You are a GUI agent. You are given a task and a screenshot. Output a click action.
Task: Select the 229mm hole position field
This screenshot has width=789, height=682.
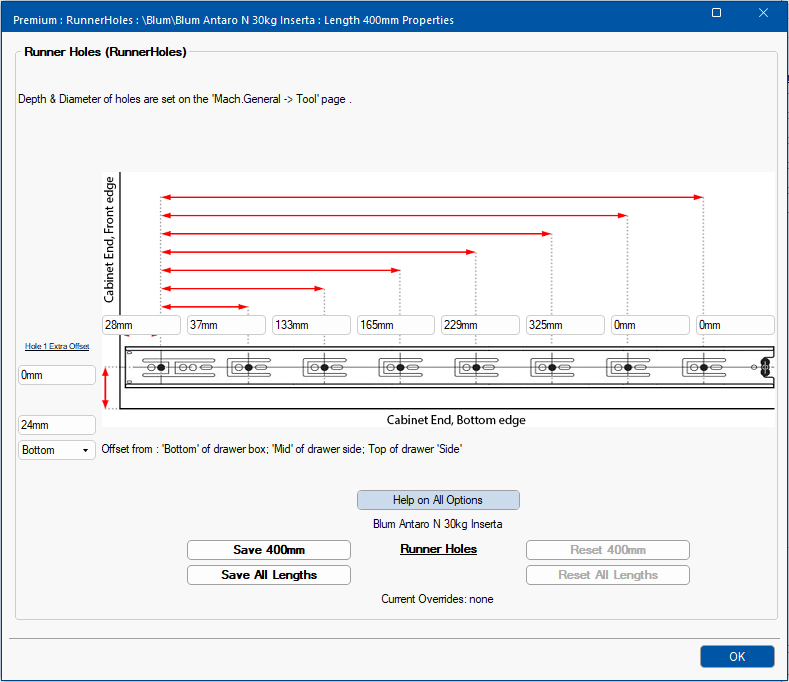point(480,325)
